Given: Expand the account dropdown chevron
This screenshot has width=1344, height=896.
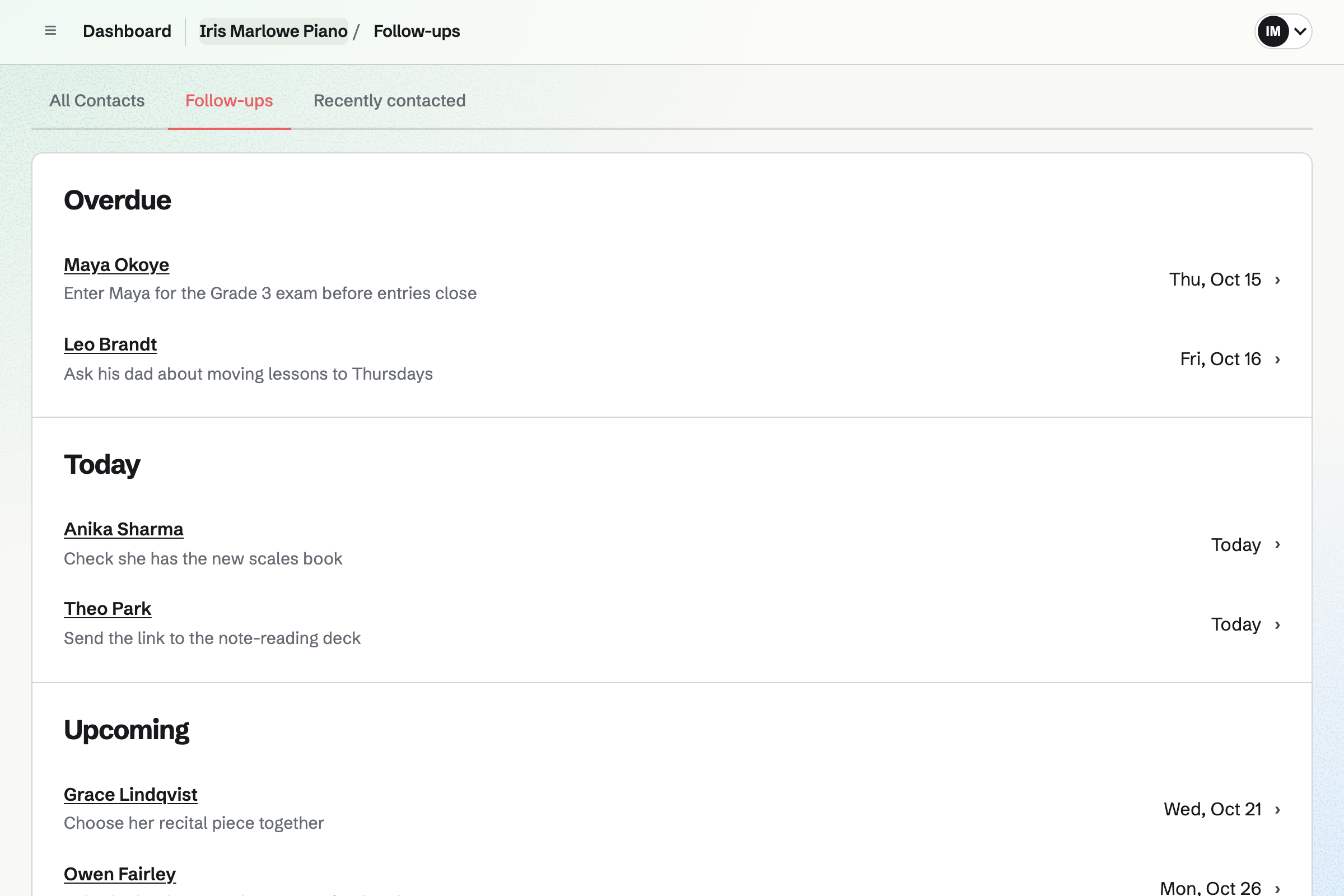Looking at the screenshot, I should (x=1300, y=31).
